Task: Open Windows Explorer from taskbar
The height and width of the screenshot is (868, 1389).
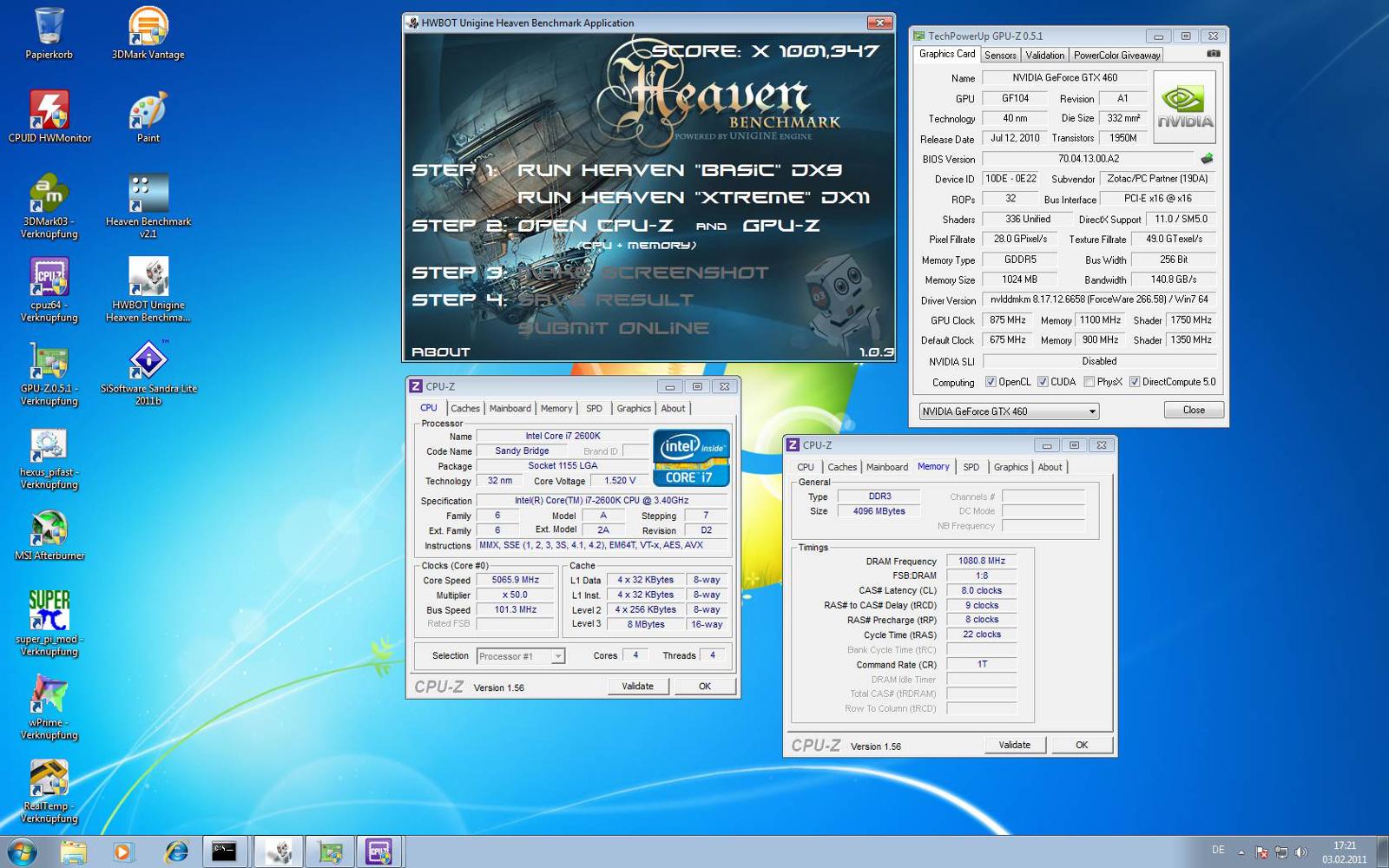Action: (74, 852)
